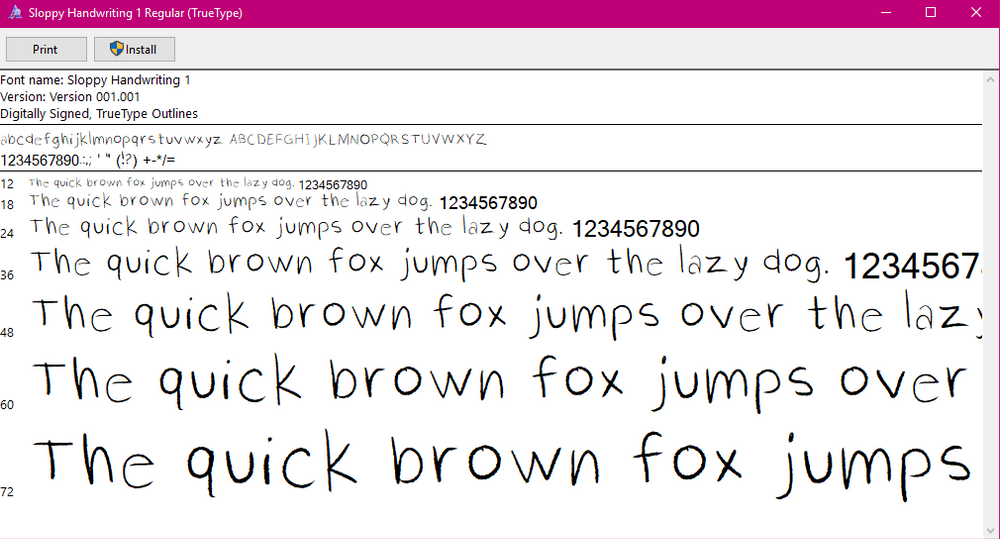Click the 'Version: Version 001.001' line
This screenshot has width=1000, height=539.
(x=70, y=97)
